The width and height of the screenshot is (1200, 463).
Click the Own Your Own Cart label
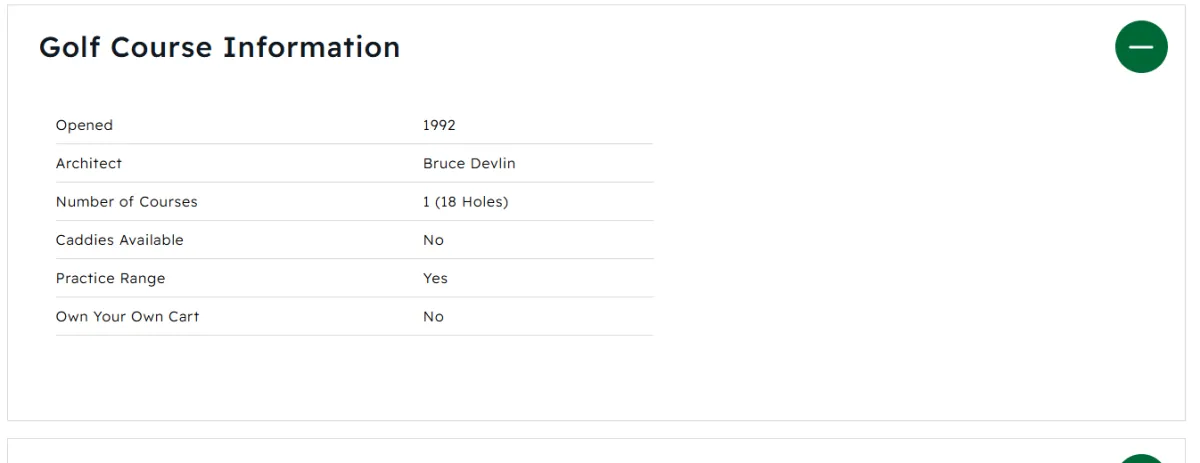click(127, 316)
